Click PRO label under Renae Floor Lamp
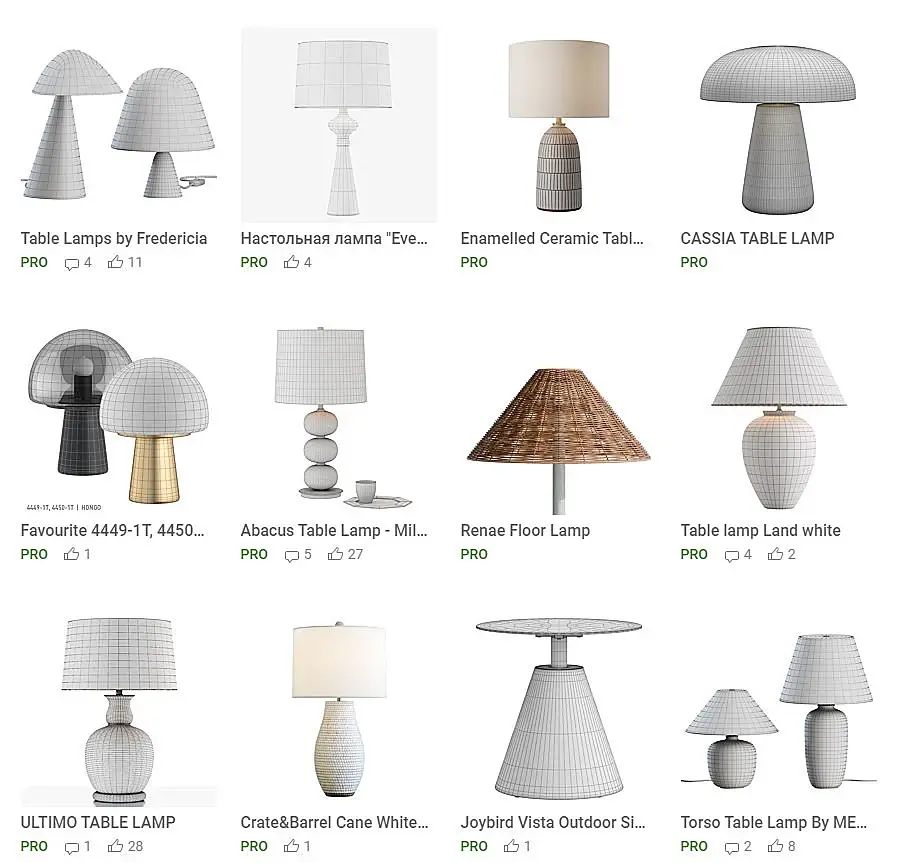Viewport: 903px width, 863px height. [474, 554]
